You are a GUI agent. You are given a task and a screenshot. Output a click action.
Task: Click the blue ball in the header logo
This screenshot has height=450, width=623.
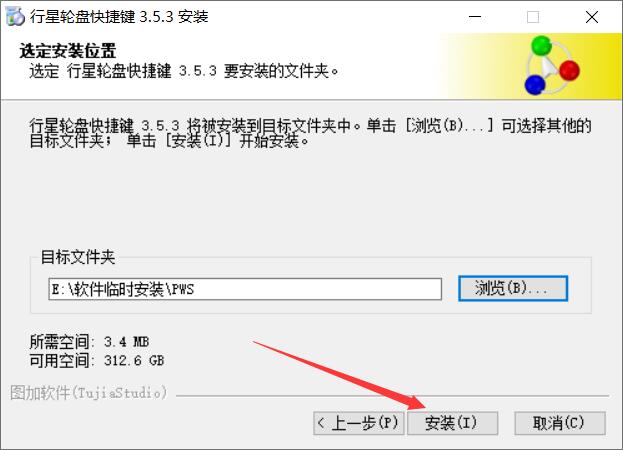click(x=534, y=84)
